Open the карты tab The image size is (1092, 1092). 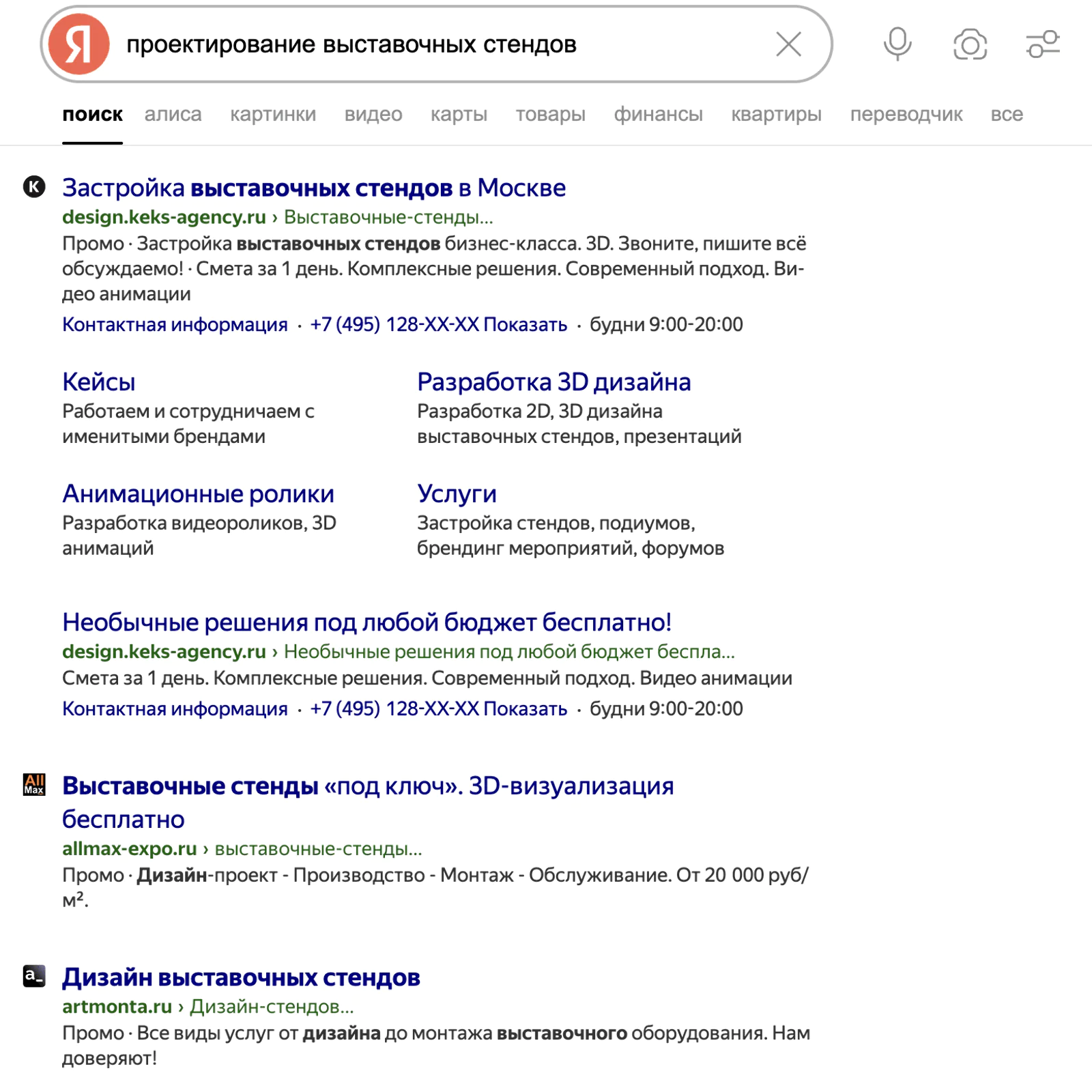[459, 115]
